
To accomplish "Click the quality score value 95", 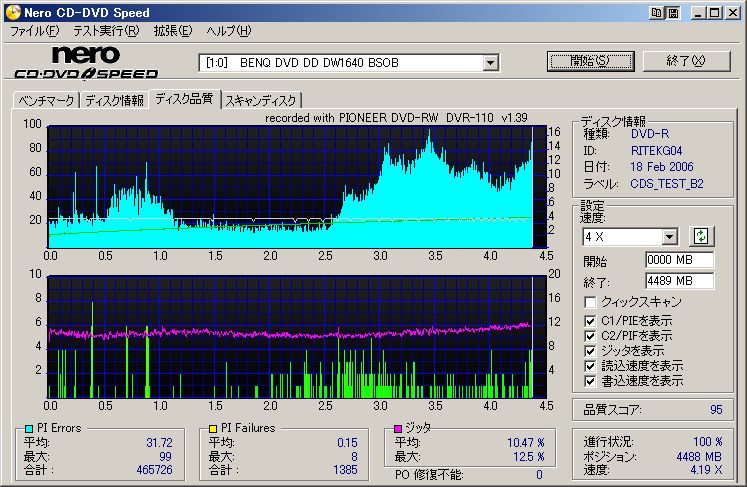I will coord(716,410).
